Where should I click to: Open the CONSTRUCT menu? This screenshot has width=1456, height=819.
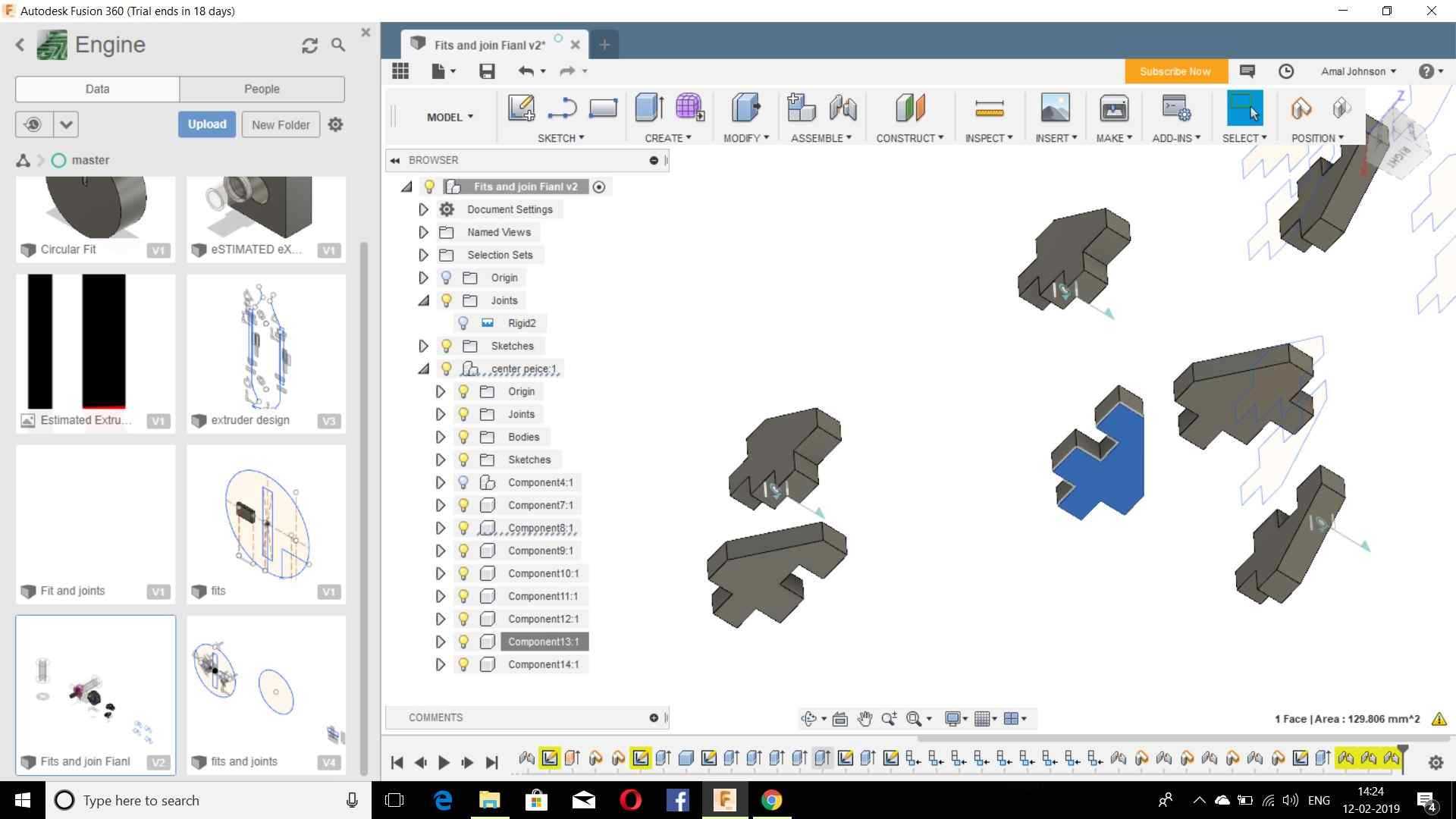[909, 138]
